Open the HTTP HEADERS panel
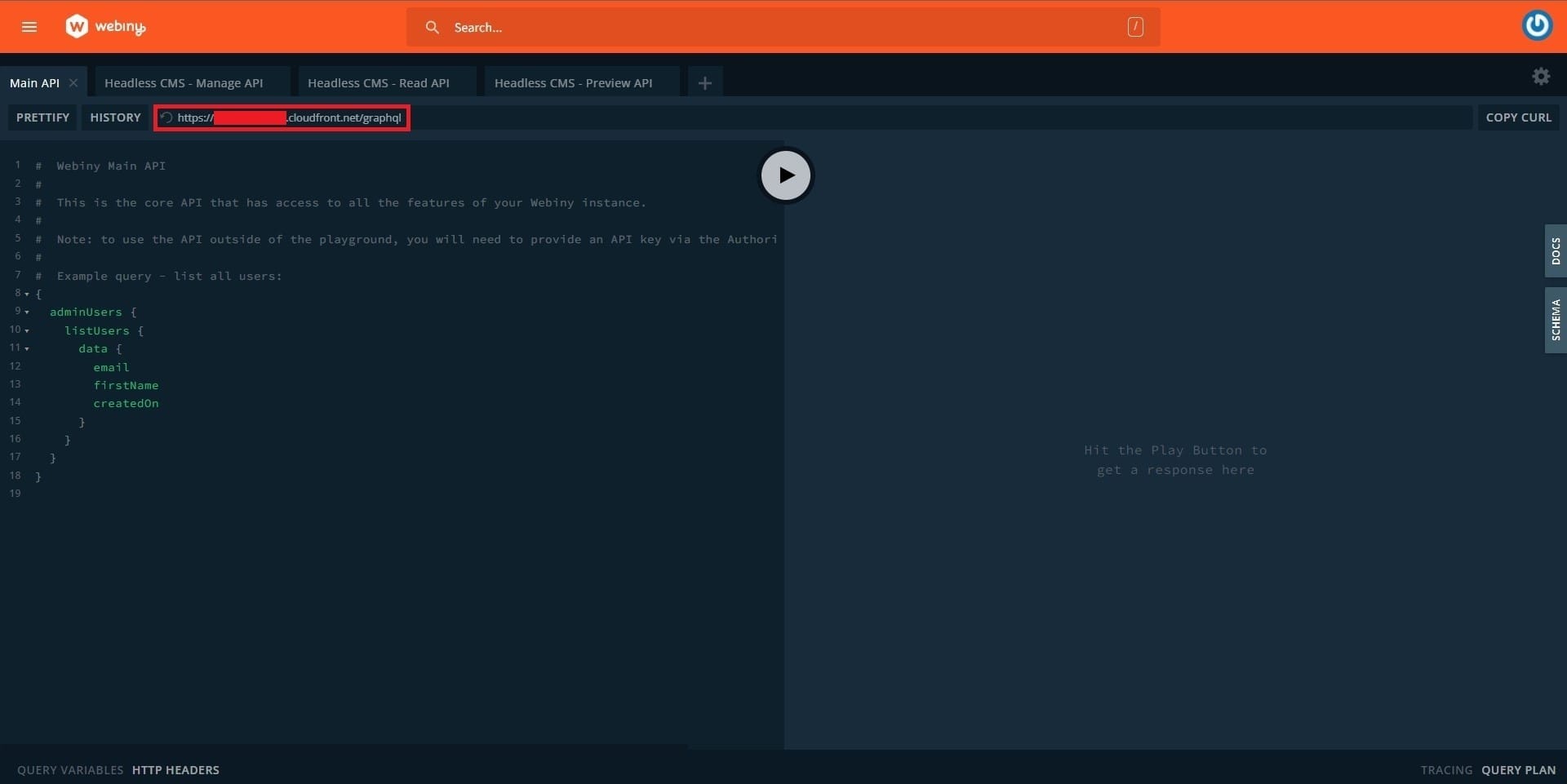The height and width of the screenshot is (784, 1567). coord(175,769)
